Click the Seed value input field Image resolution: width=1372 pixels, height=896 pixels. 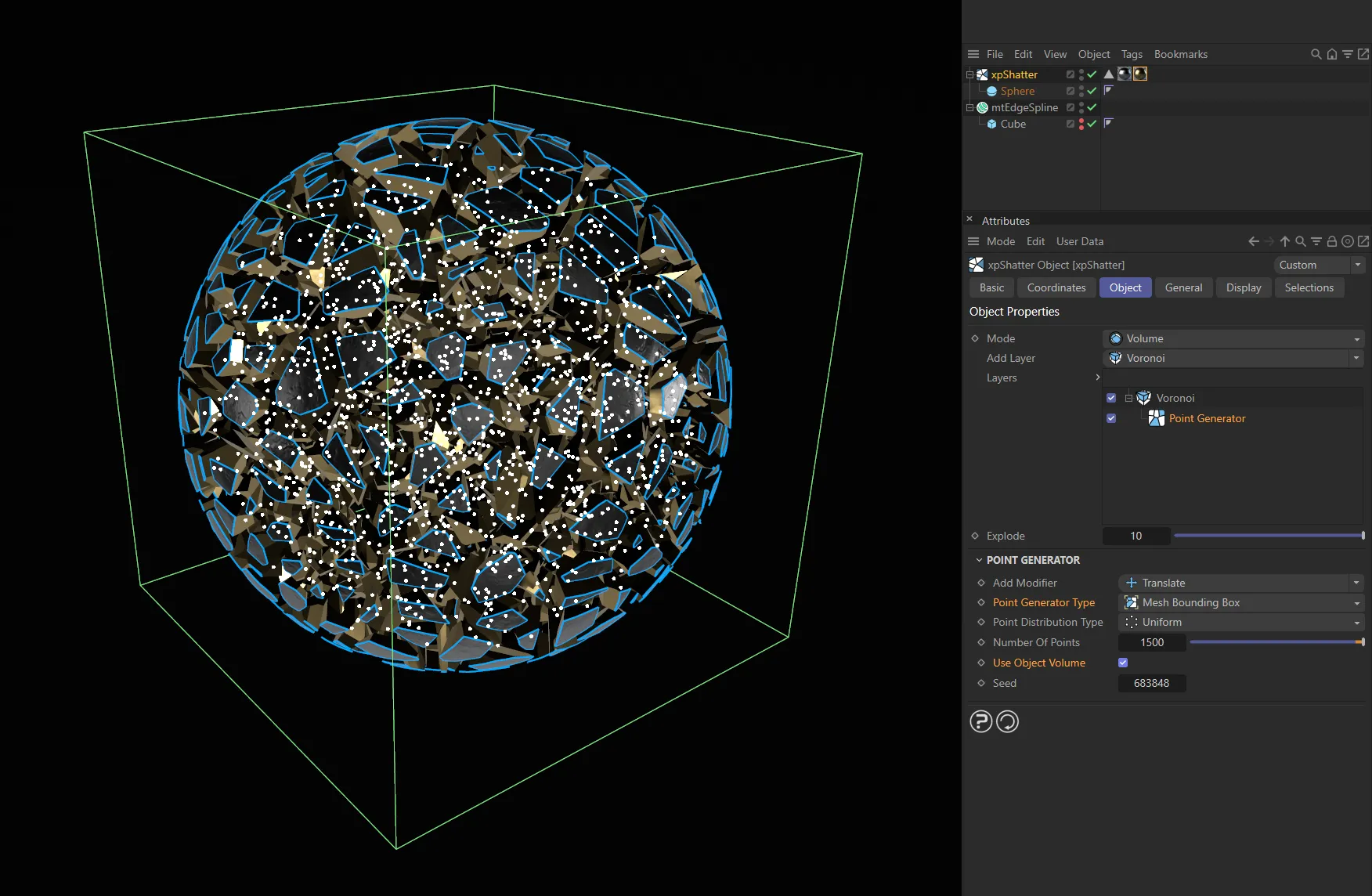point(1151,683)
